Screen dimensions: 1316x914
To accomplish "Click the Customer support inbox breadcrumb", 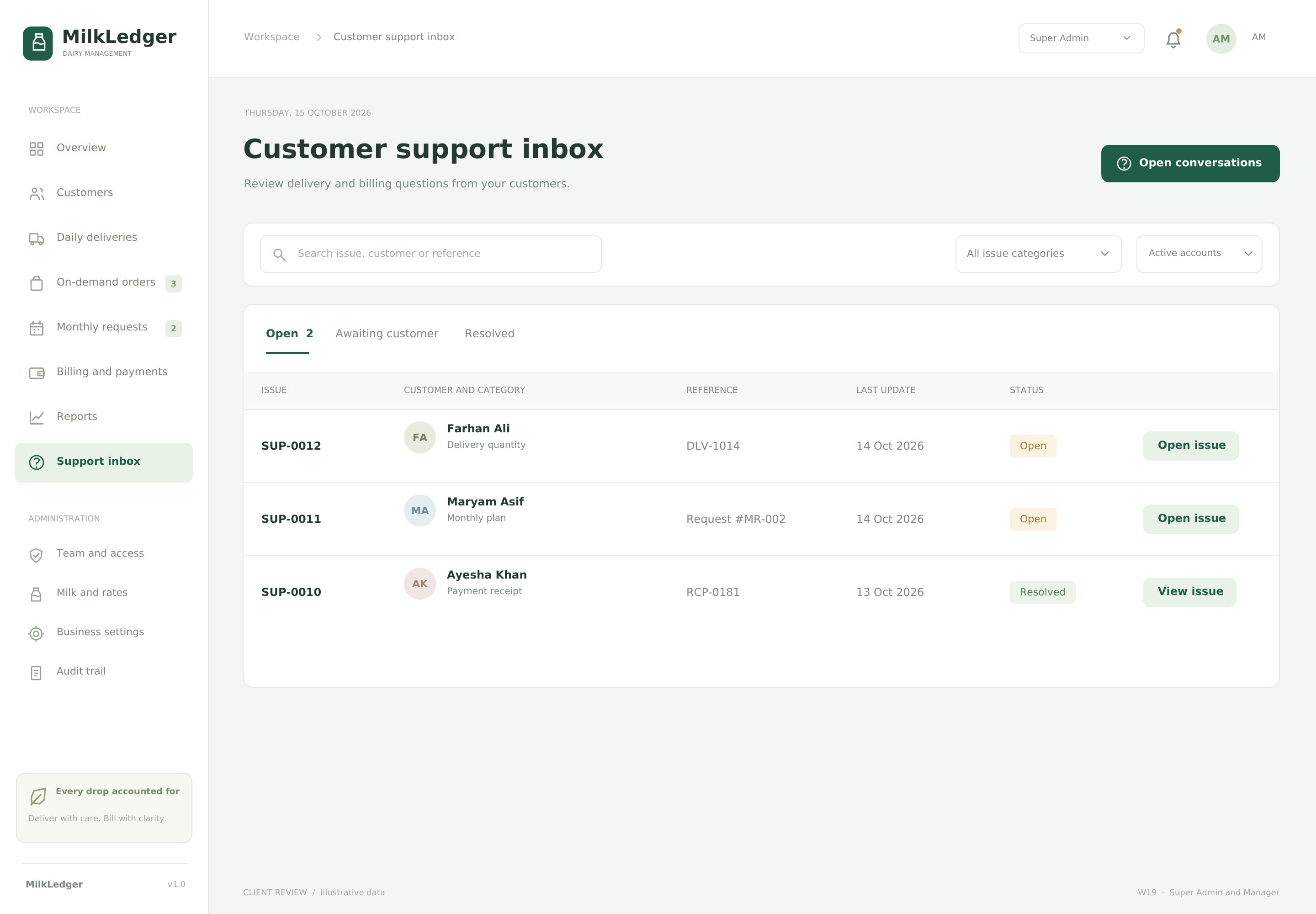I will [x=394, y=37].
